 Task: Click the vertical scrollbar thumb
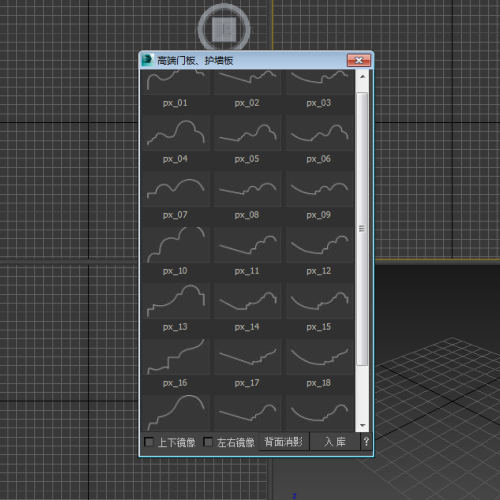click(362, 229)
